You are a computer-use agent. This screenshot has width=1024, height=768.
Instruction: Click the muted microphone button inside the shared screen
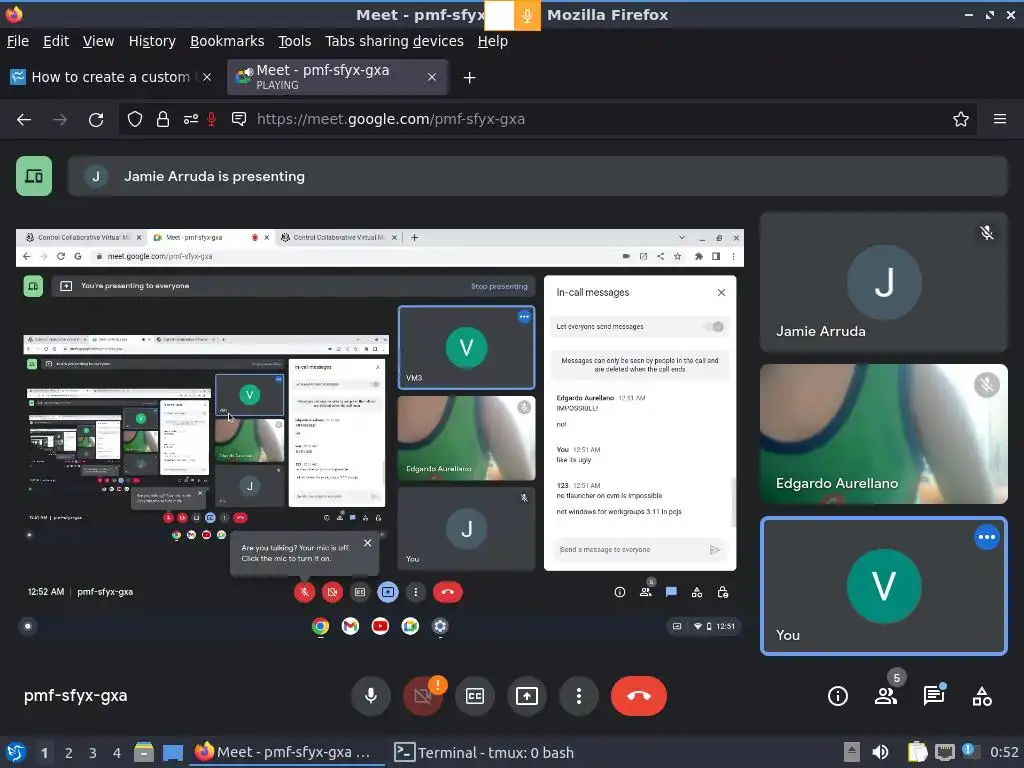coord(304,592)
